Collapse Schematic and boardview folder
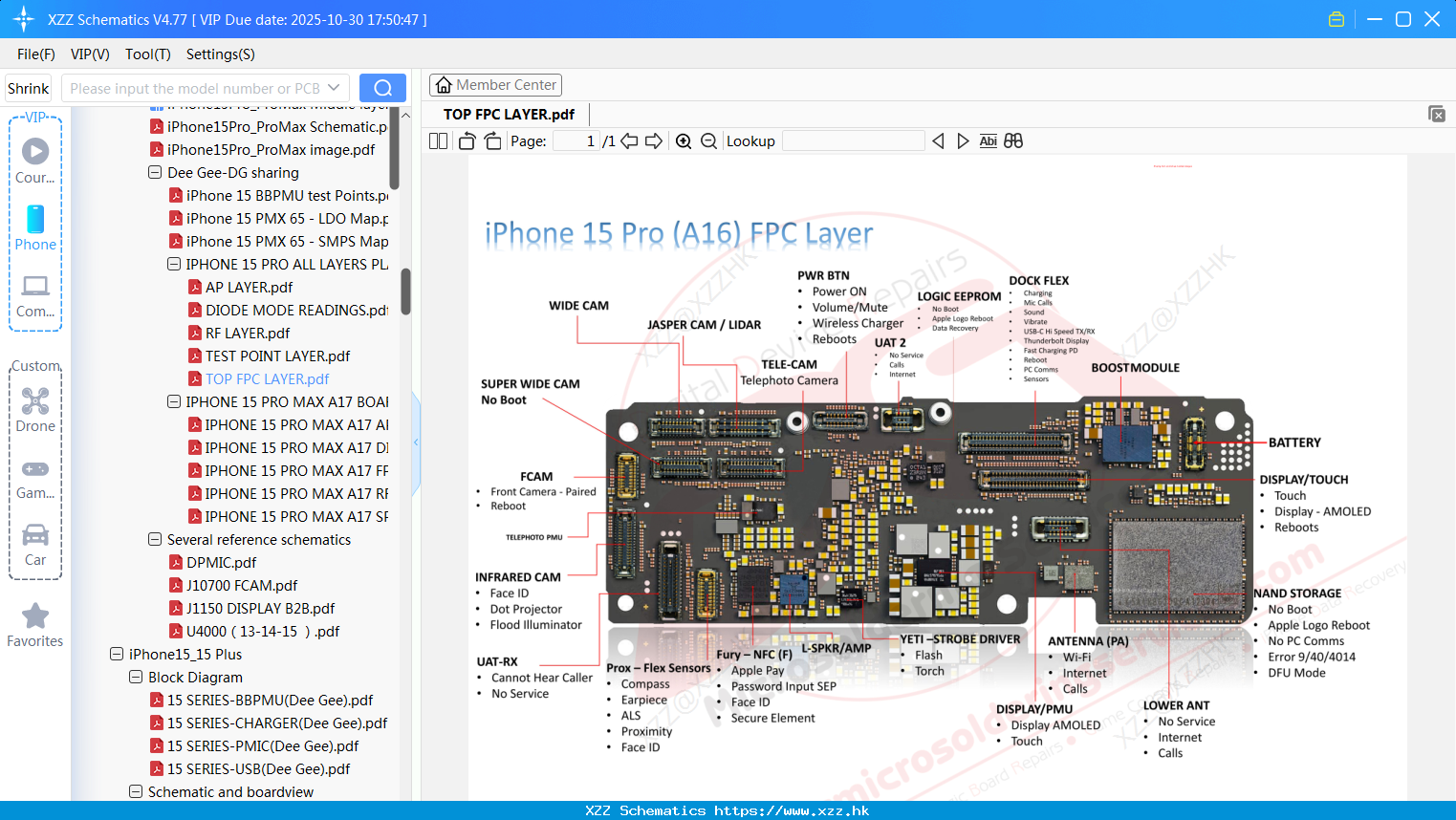This screenshot has width=1456, height=820. tap(136, 791)
